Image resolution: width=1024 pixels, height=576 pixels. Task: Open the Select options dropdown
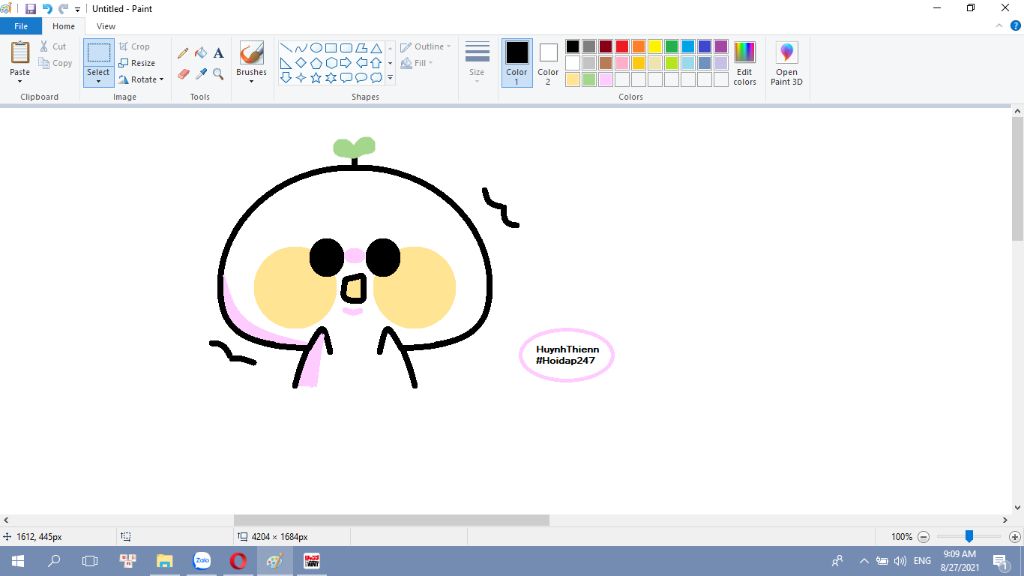tap(99, 81)
